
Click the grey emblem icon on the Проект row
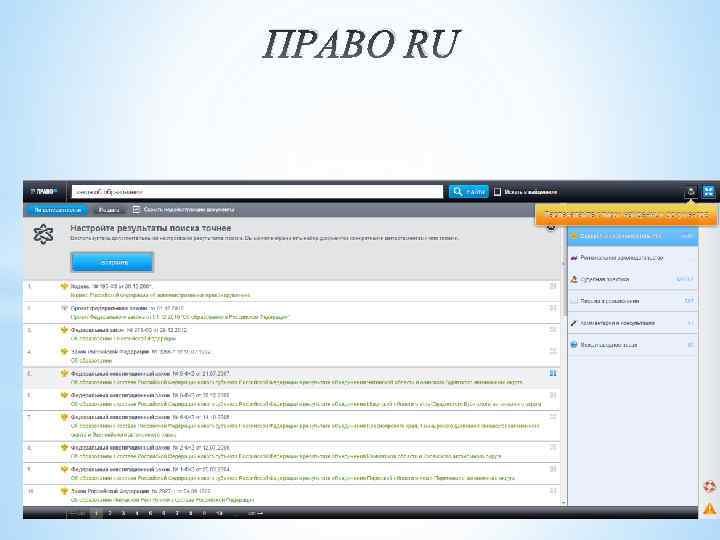64,308
